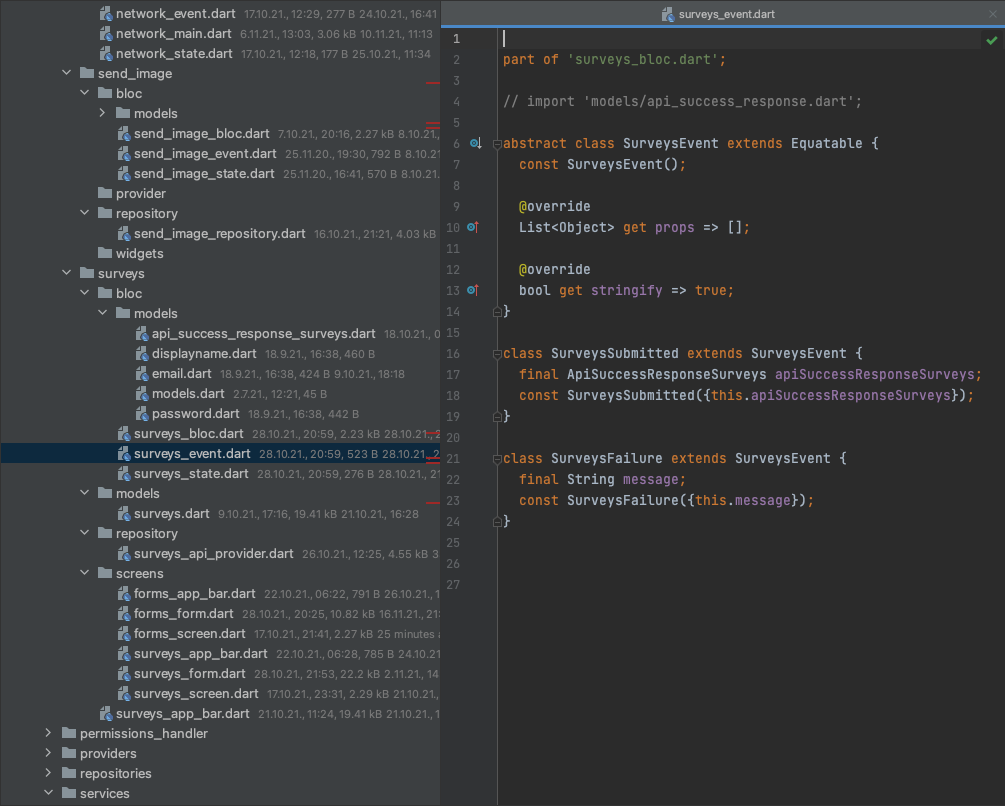Click the green inspection checkmark indicator
Viewport: 1005px width, 806px height.
[x=991, y=40]
